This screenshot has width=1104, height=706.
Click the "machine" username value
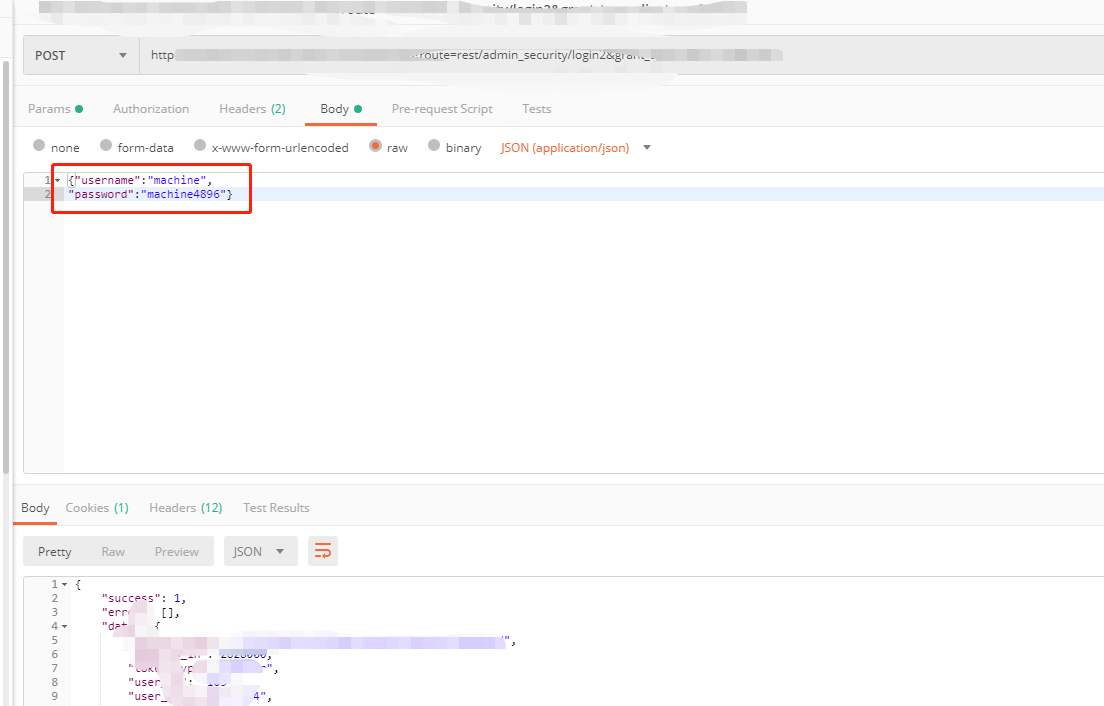click(x=177, y=180)
